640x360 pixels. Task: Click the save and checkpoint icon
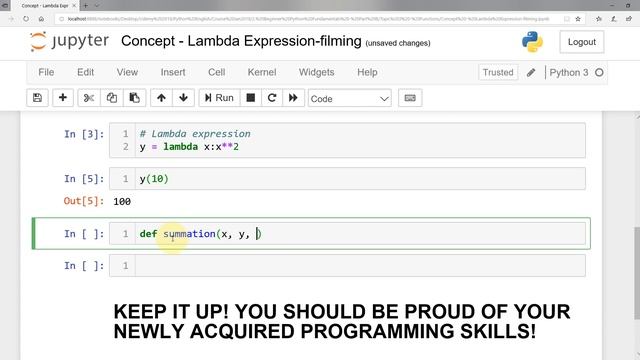click(37, 98)
